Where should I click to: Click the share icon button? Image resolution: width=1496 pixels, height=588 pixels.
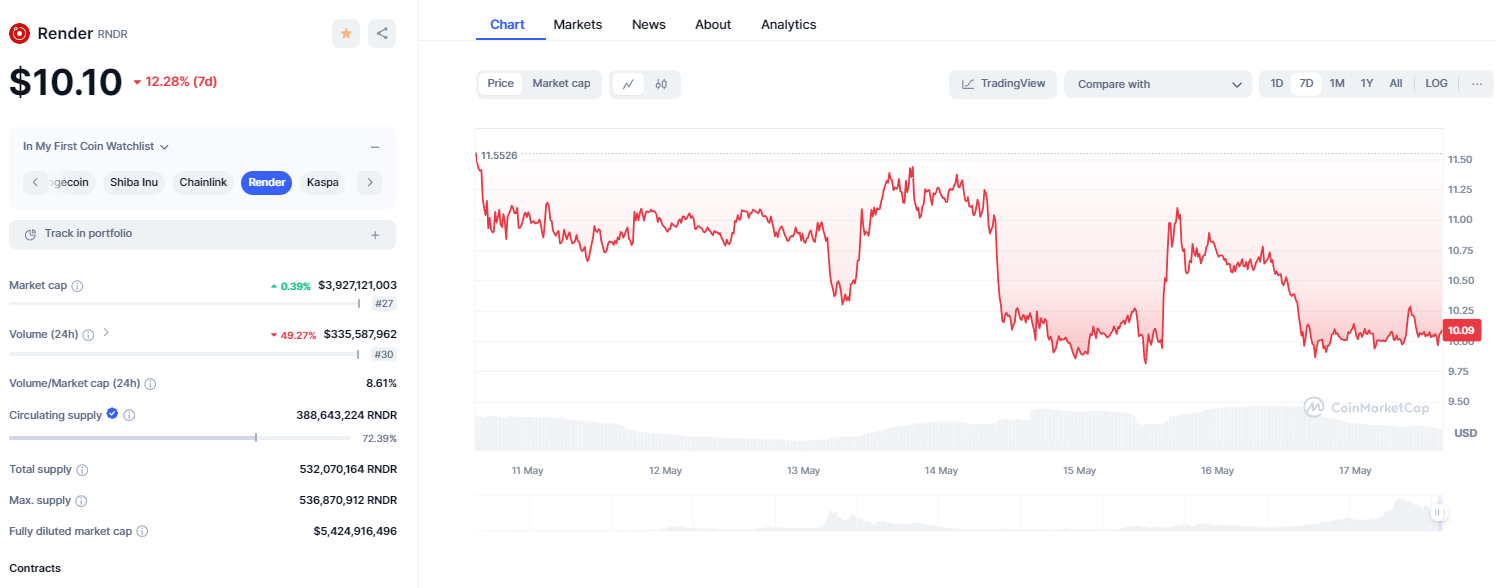tap(382, 34)
